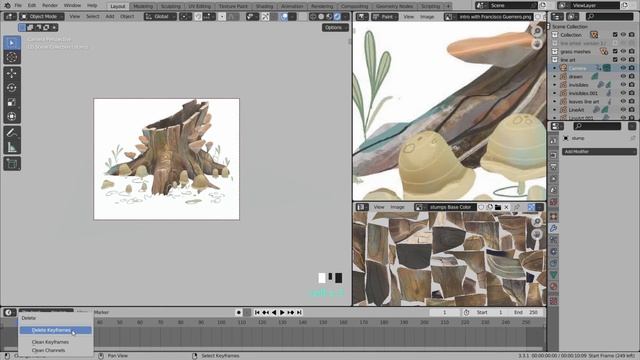This screenshot has height=360, width=640.
Task: Toggle line art collection checkbox
Action: [x=615, y=60]
